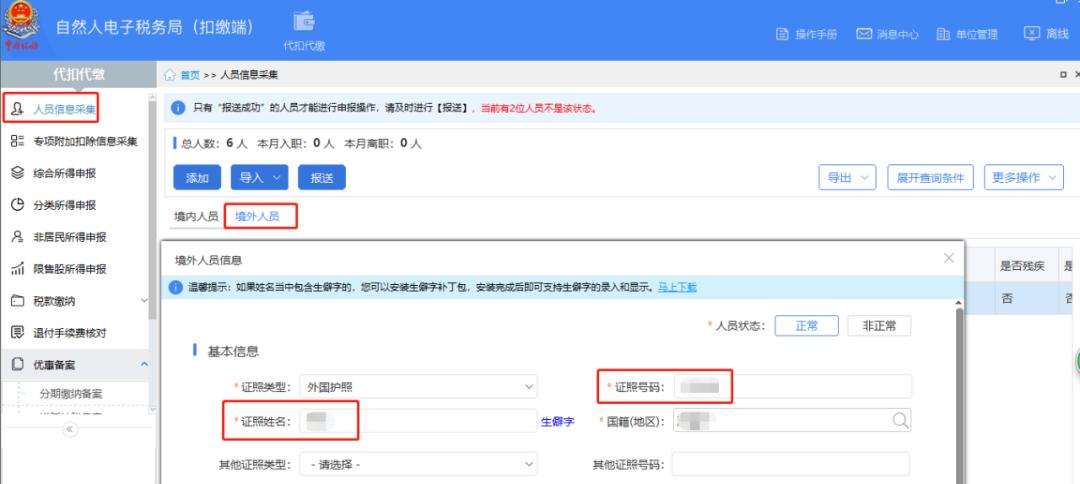The image size is (1080, 484).
Task: Click the 马上下载 download link
Action: (677, 287)
